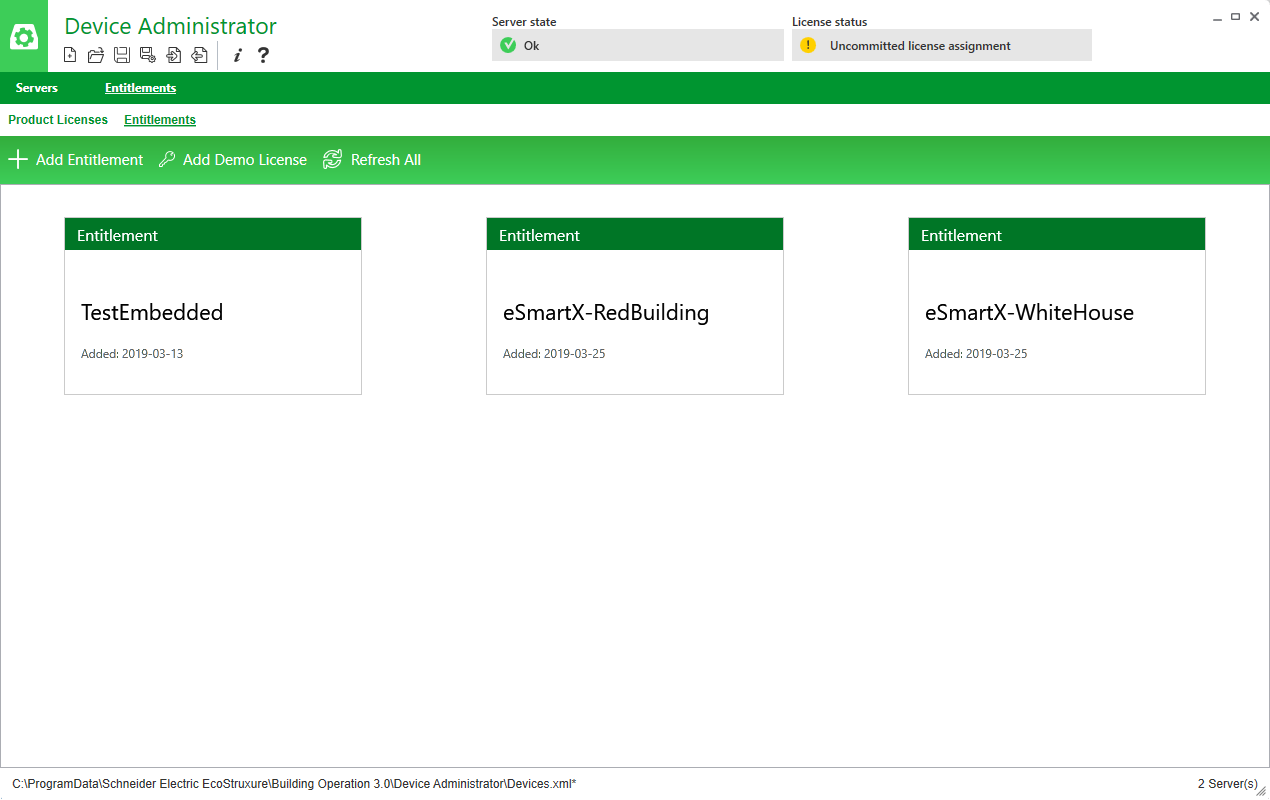Click the Devices.xml file path in status bar
The image size is (1270, 800).
[294, 784]
